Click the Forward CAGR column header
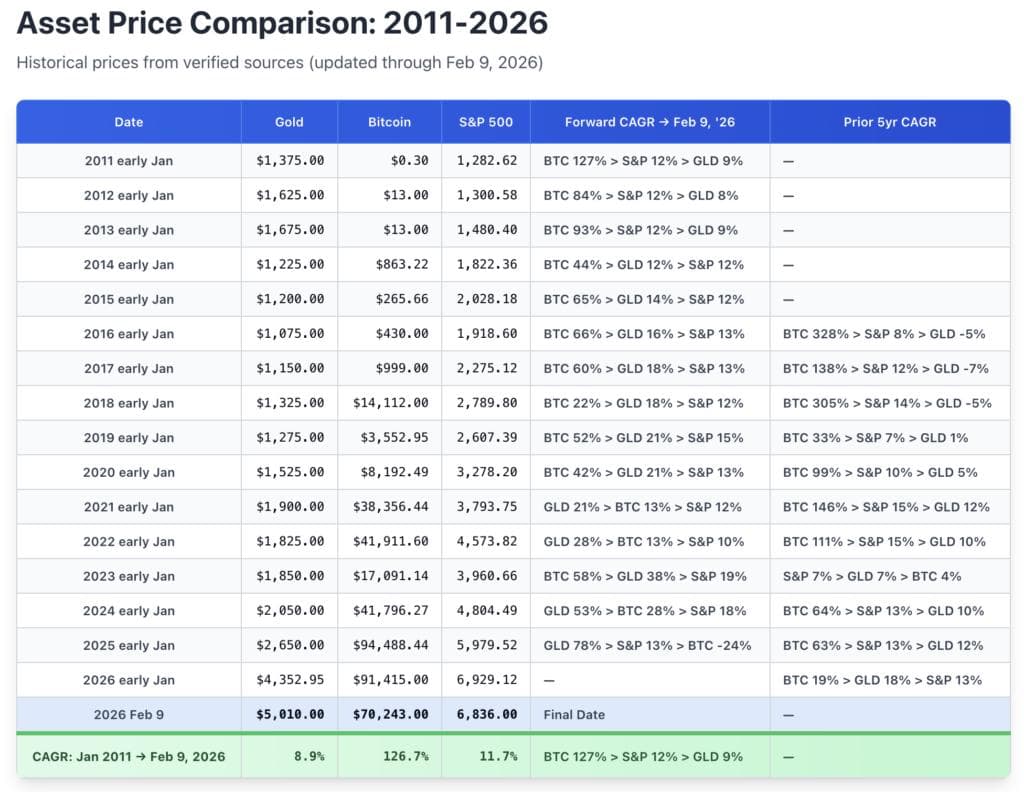The height and width of the screenshot is (792, 1024). pos(649,122)
